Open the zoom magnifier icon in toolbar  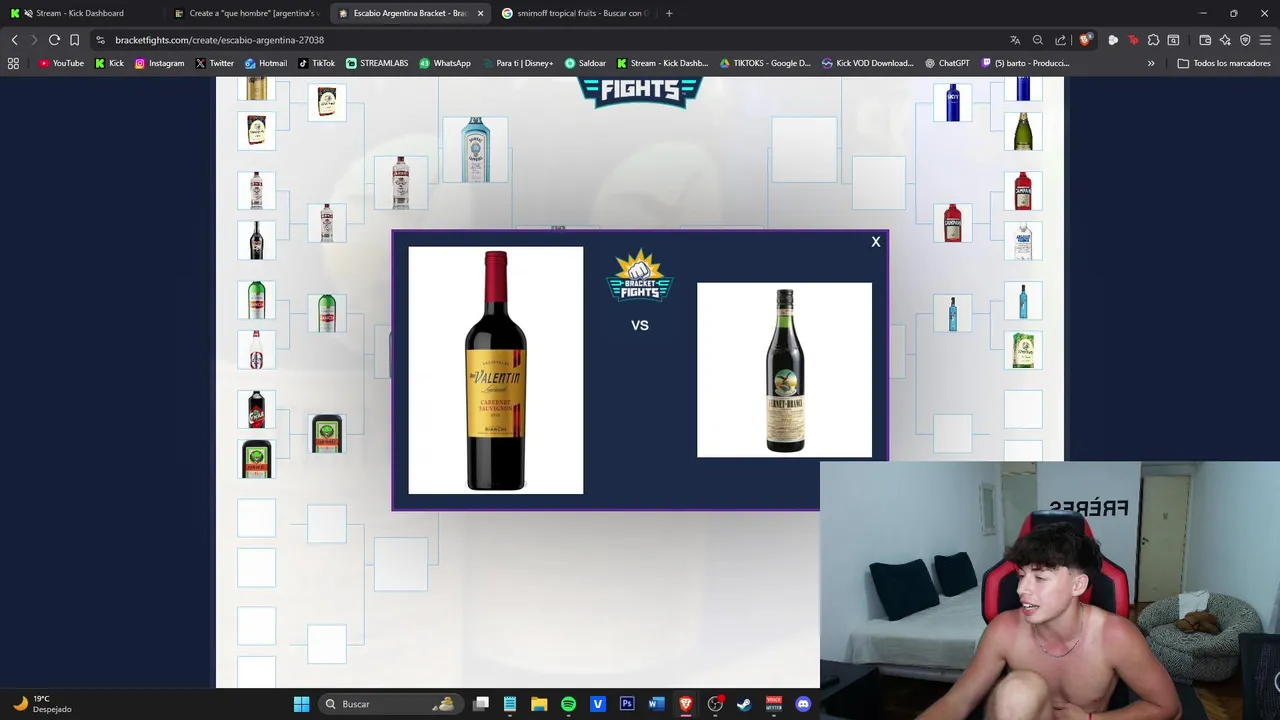pos(1038,40)
